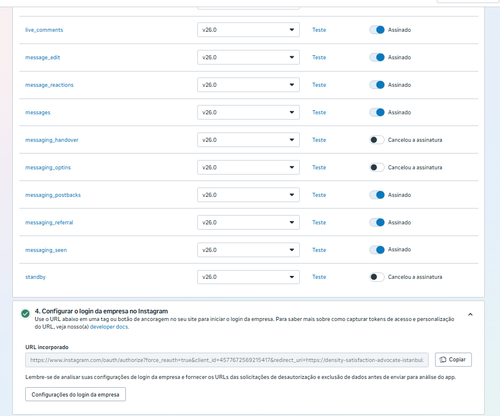Click Teste link for messaging_seen
Screen dimensions: 500x416
click(319, 250)
